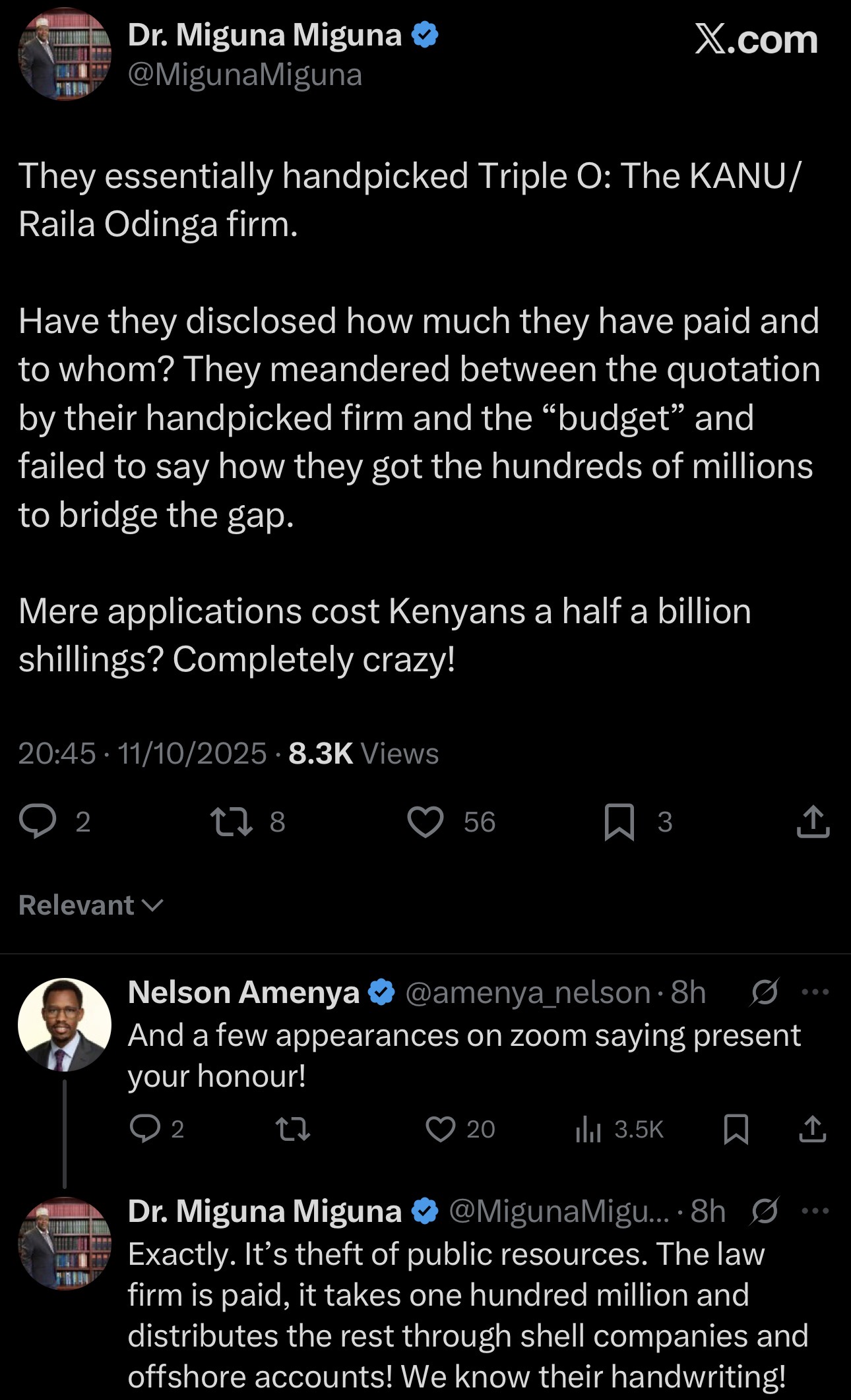851x1400 pixels.
Task: Reply to Nelson Amenya's comment
Action: [x=145, y=1129]
